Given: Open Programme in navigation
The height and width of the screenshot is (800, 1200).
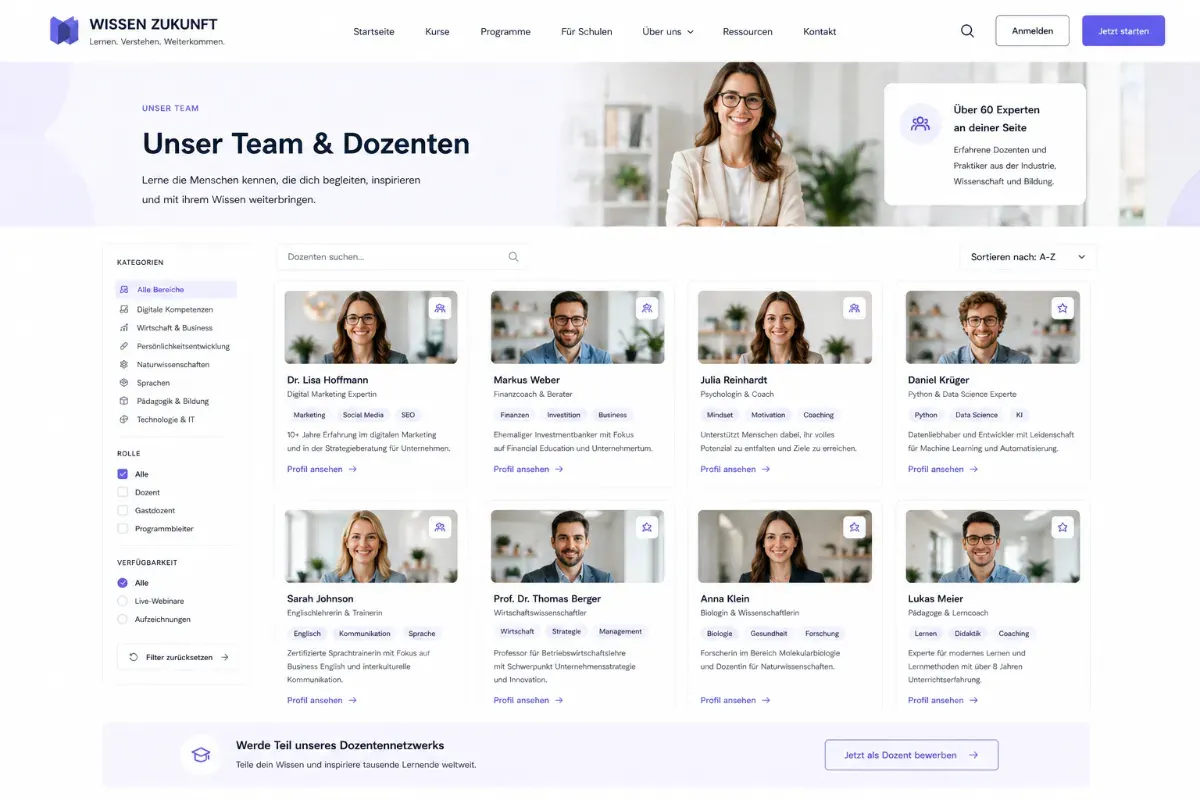Looking at the screenshot, I should [x=505, y=31].
